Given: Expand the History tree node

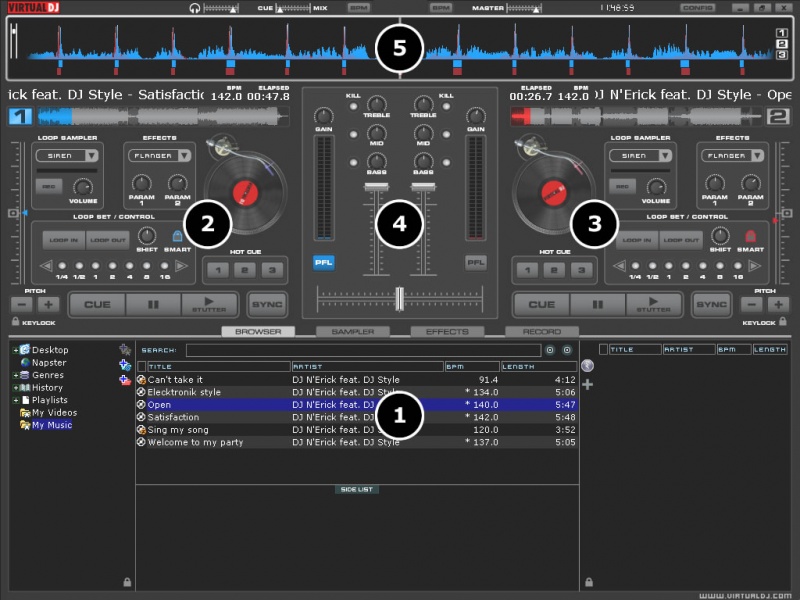Looking at the screenshot, I should click(x=15, y=388).
